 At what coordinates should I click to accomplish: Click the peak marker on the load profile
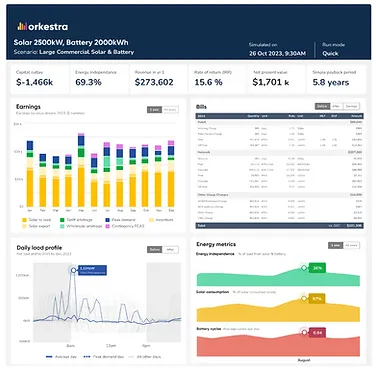click(73, 270)
